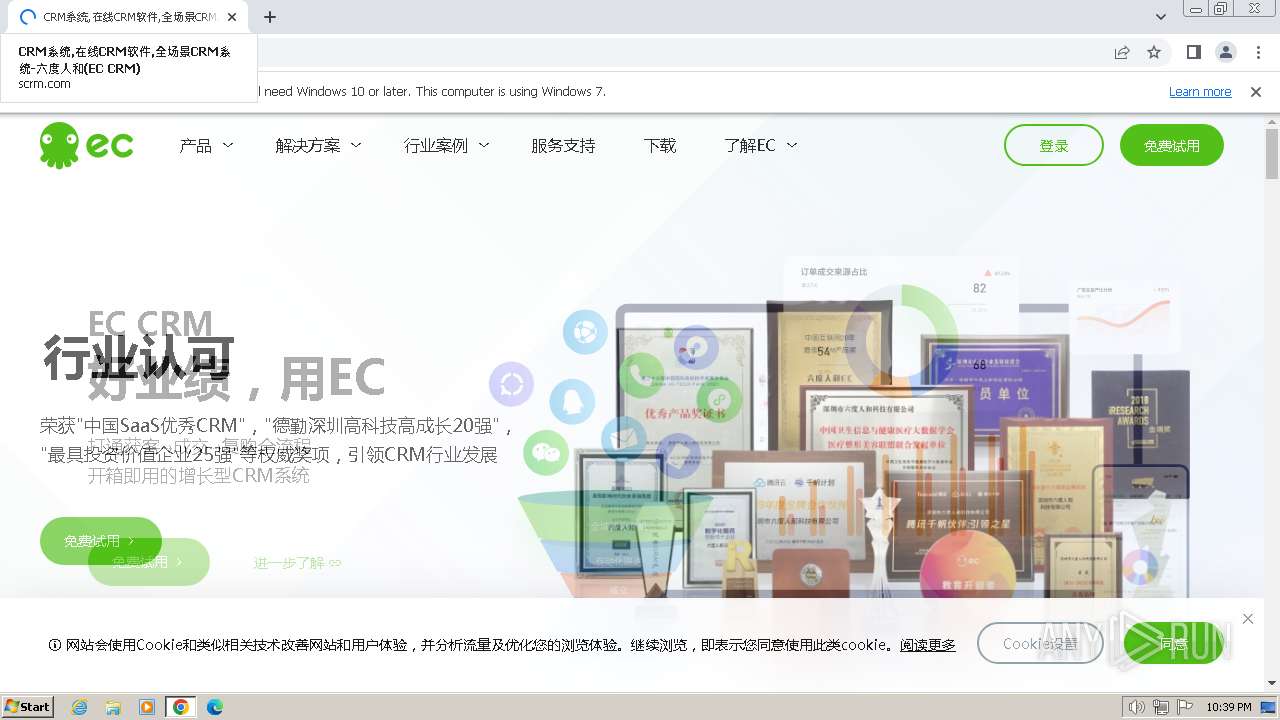The height and width of the screenshot is (720, 1280).
Task: Open the Windows Start menu
Action: (28, 707)
